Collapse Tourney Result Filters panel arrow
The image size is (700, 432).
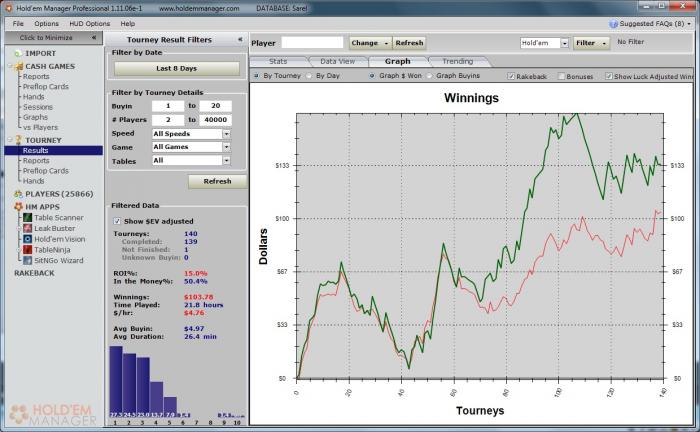click(240, 39)
